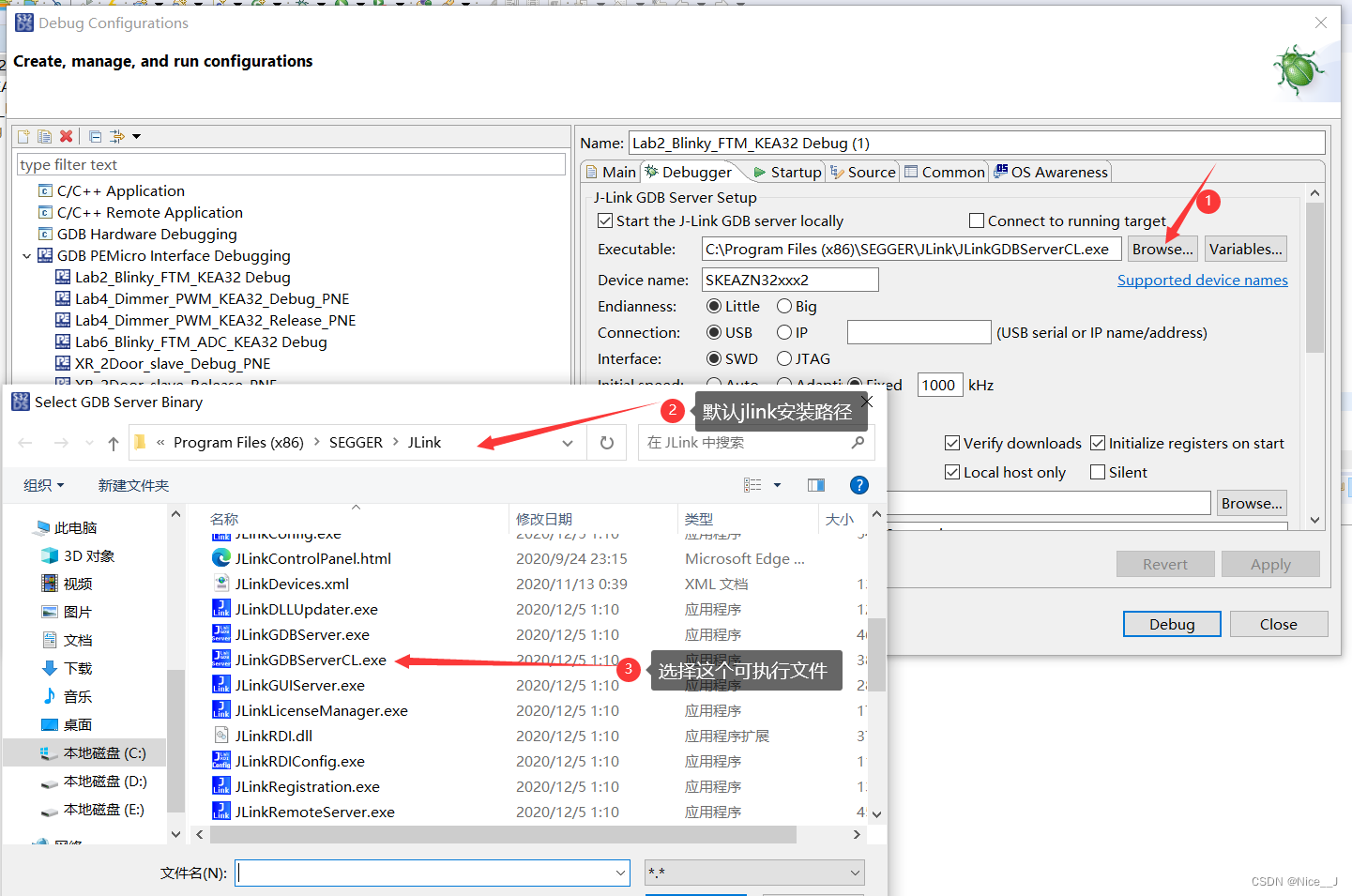Toggle Verify downloads checkbox

pos(952,443)
